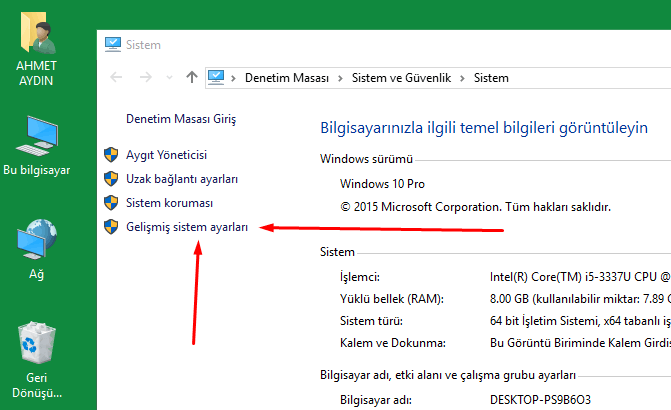Screen dimensions: 671x410
Task: Open the Ağ network desktop icon
Action: pos(37,239)
